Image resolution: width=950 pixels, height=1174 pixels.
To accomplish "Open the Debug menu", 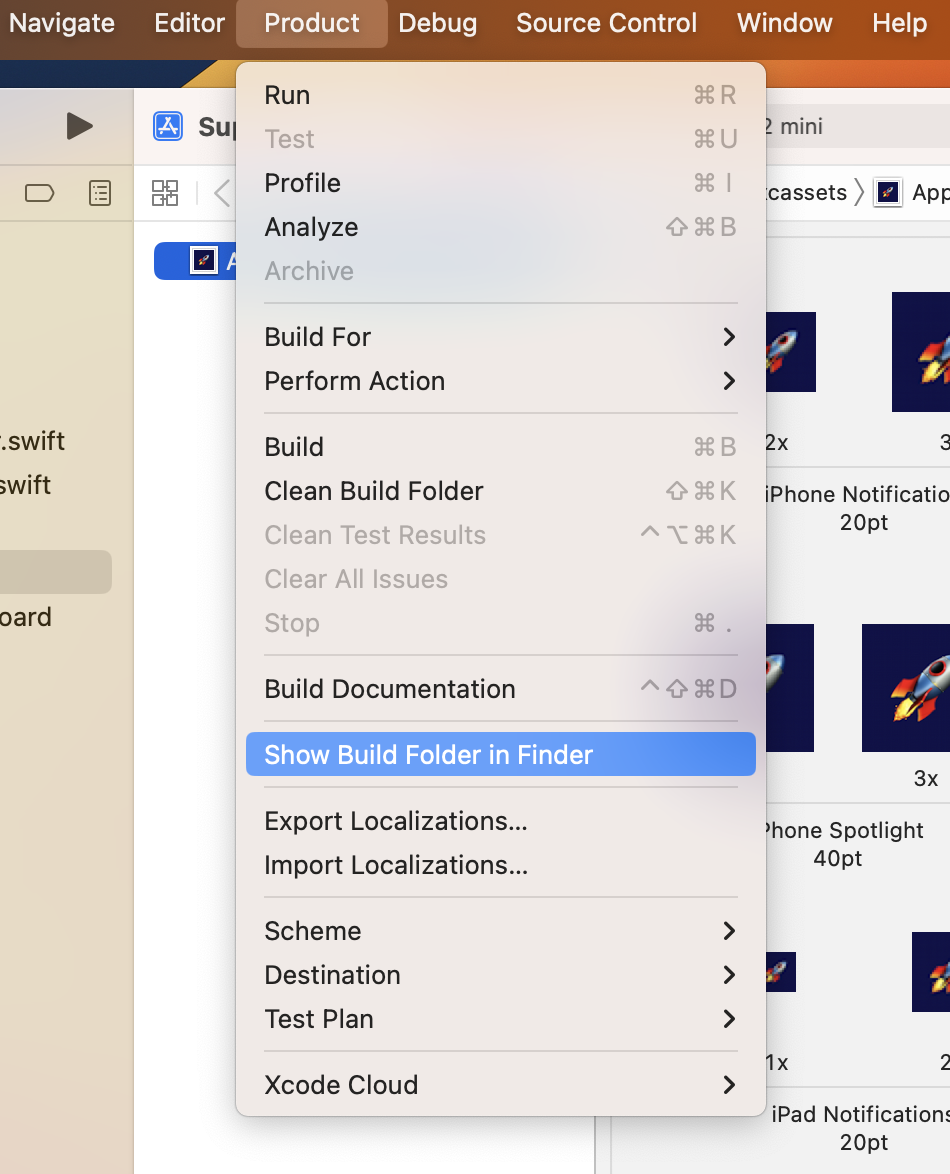I will point(438,23).
